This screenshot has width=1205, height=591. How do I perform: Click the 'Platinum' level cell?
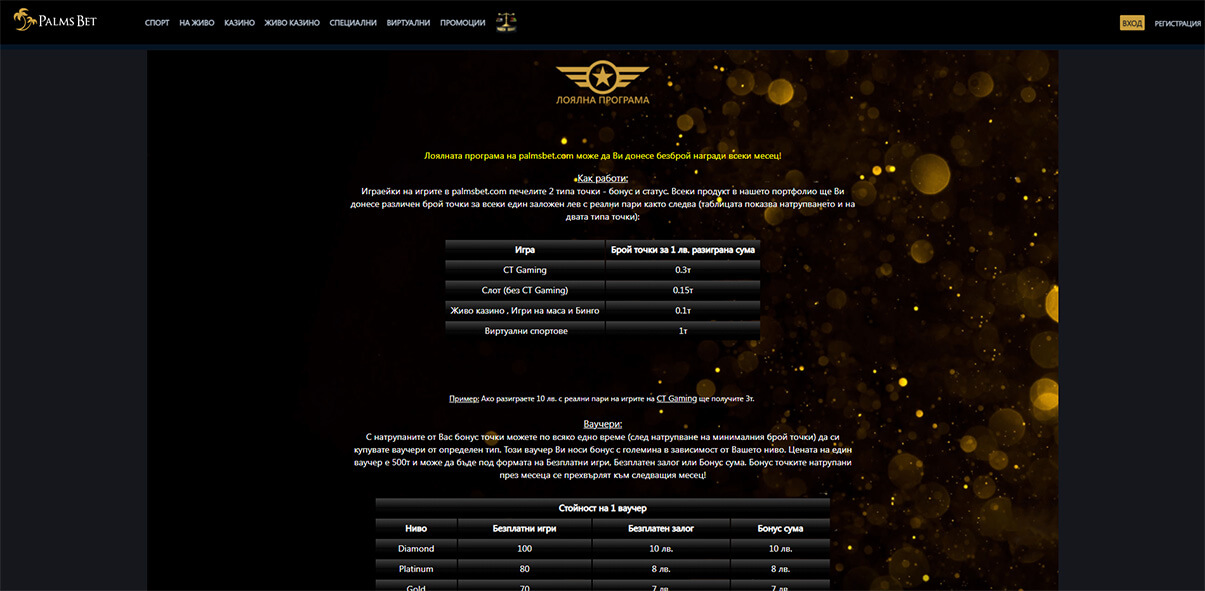click(x=416, y=569)
